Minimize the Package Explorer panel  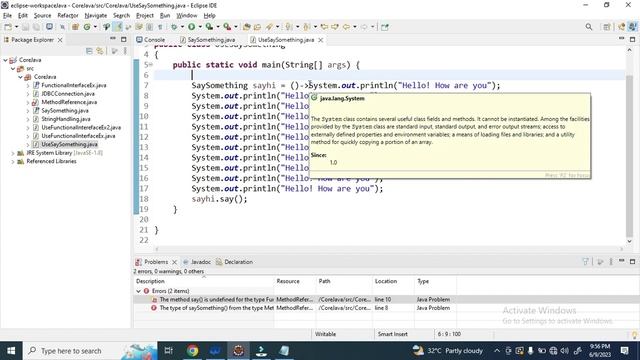point(113,39)
